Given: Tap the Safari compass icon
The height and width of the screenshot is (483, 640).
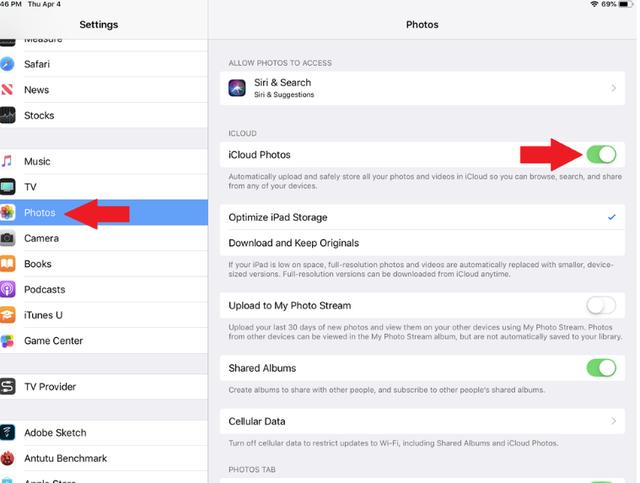Looking at the screenshot, I should pos(7,64).
